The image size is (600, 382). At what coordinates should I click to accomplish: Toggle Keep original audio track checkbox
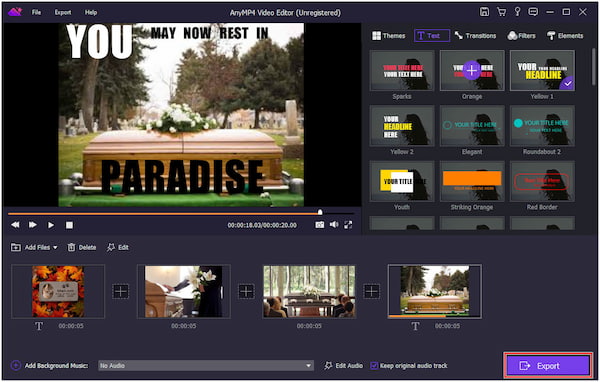tap(374, 366)
